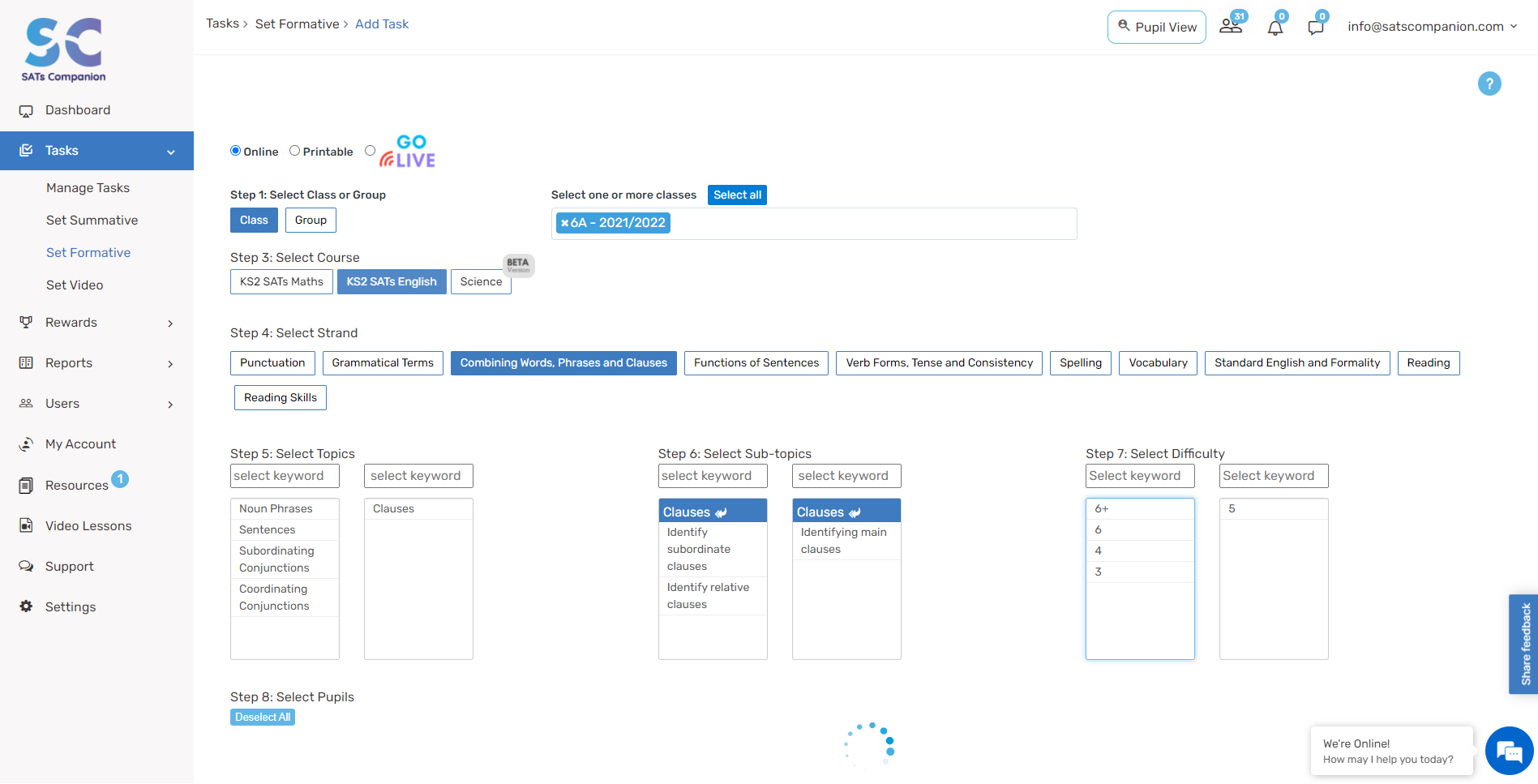This screenshot has height=784, width=1538.
Task: Toggle the Group option in Step 1
Action: point(311,221)
